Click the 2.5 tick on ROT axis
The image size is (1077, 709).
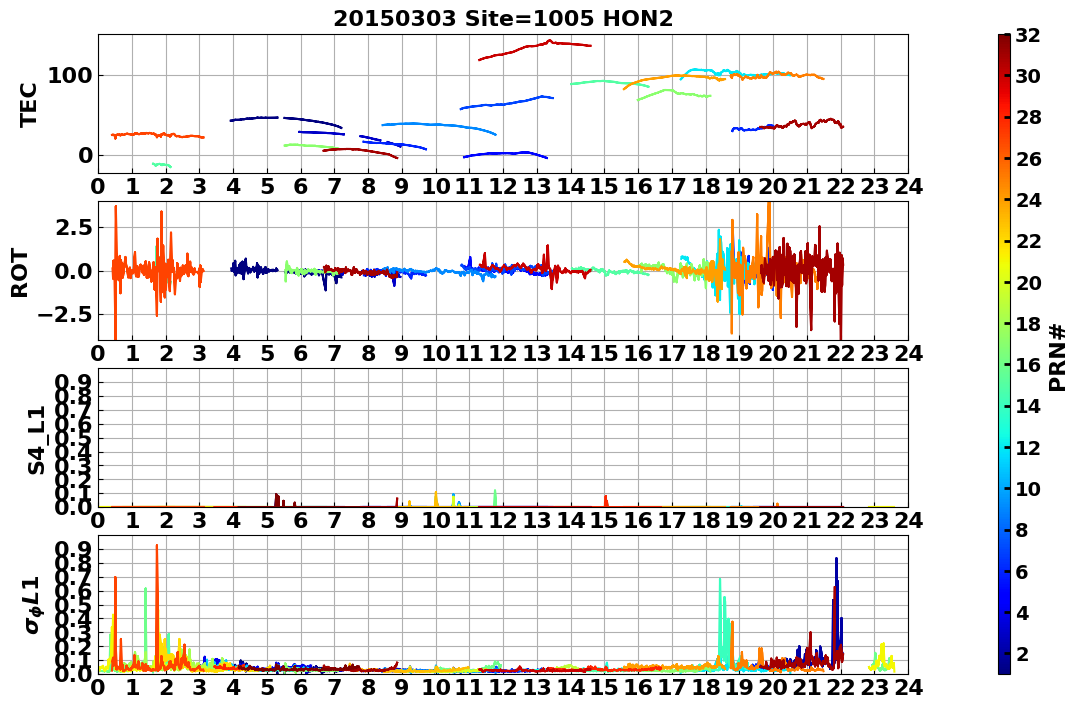(71, 227)
